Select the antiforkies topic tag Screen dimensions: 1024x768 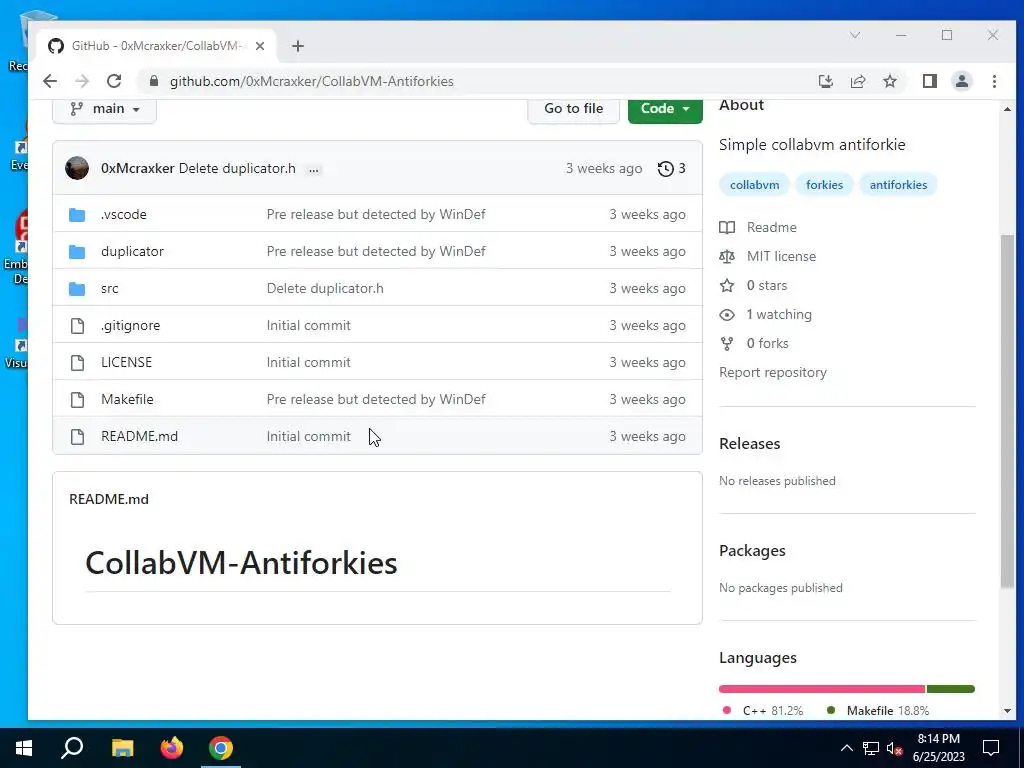tap(898, 185)
